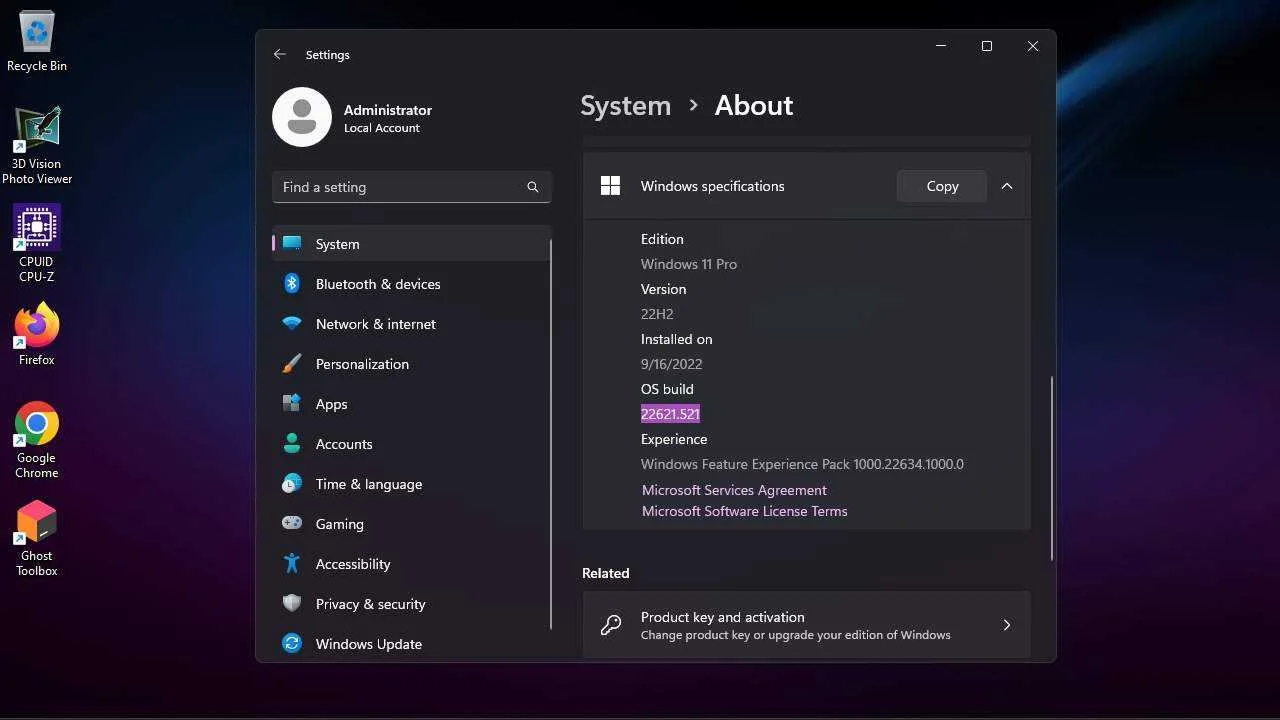
Task: Open Network & internet settings
Action: click(411, 324)
